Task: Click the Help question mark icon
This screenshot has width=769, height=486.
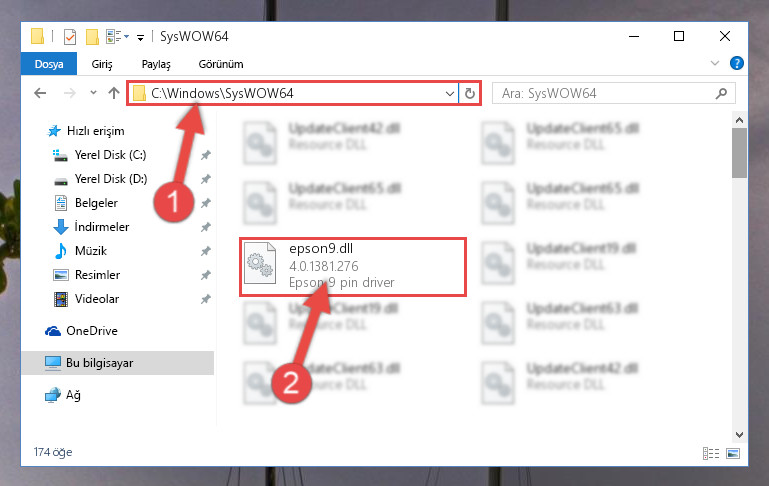Action: tap(736, 63)
